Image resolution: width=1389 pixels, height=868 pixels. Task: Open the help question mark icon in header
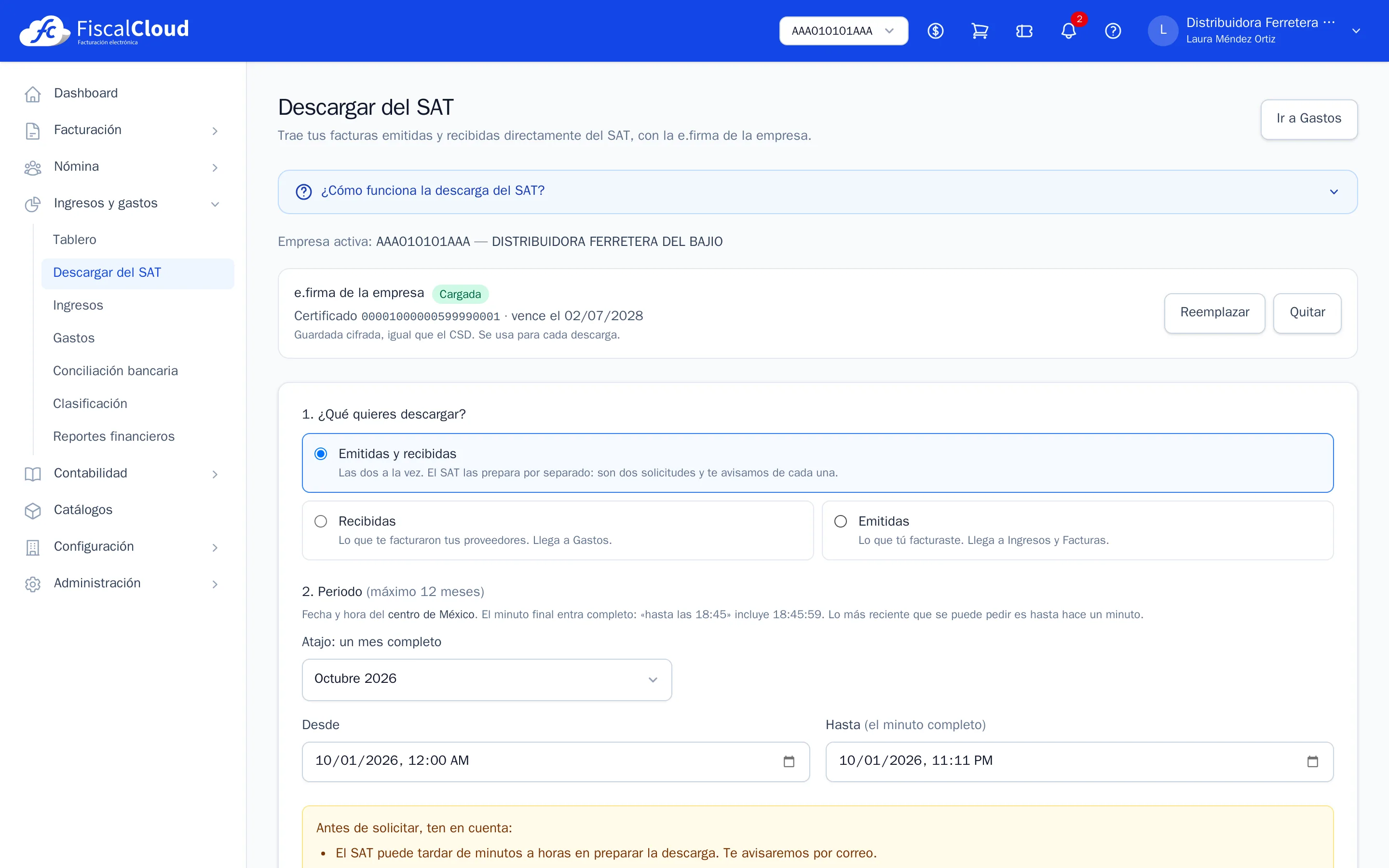1113,31
